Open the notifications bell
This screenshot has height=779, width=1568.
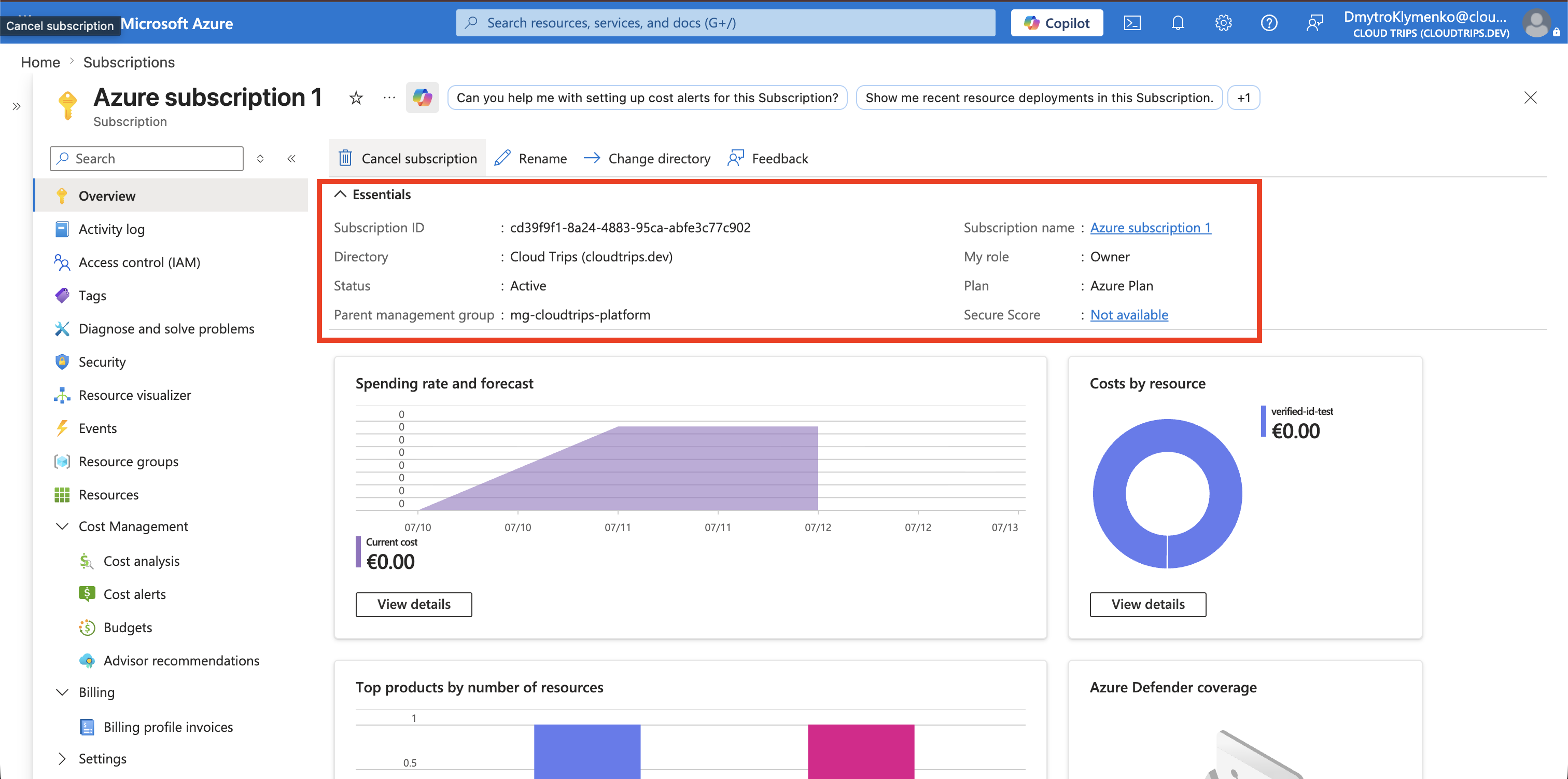[x=1178, y=23]
